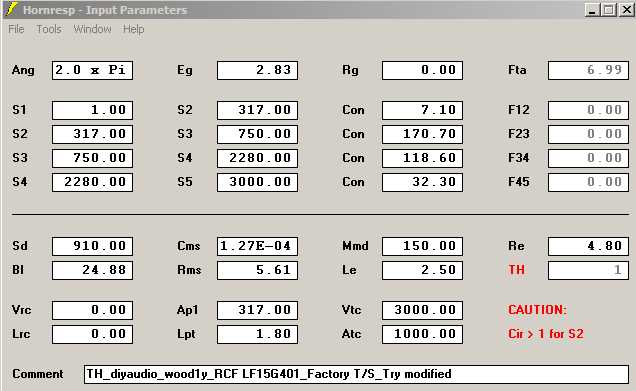Click the Fta field showing 6.99

pos(588,70)
